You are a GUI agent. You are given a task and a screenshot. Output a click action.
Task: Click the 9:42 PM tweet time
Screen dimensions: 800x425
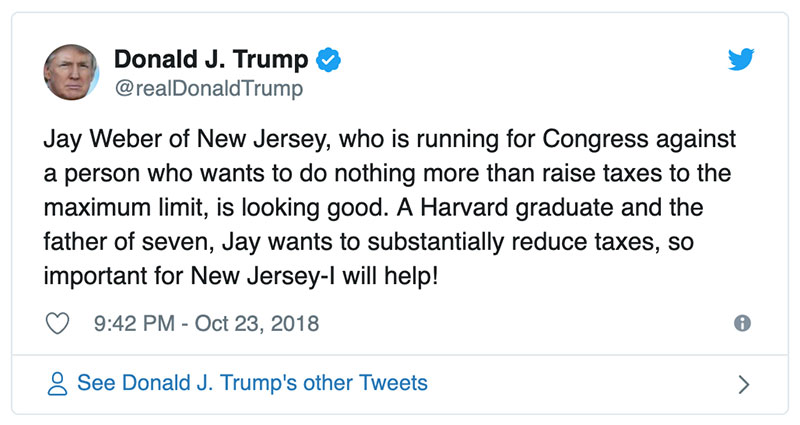tap(132, 323)
